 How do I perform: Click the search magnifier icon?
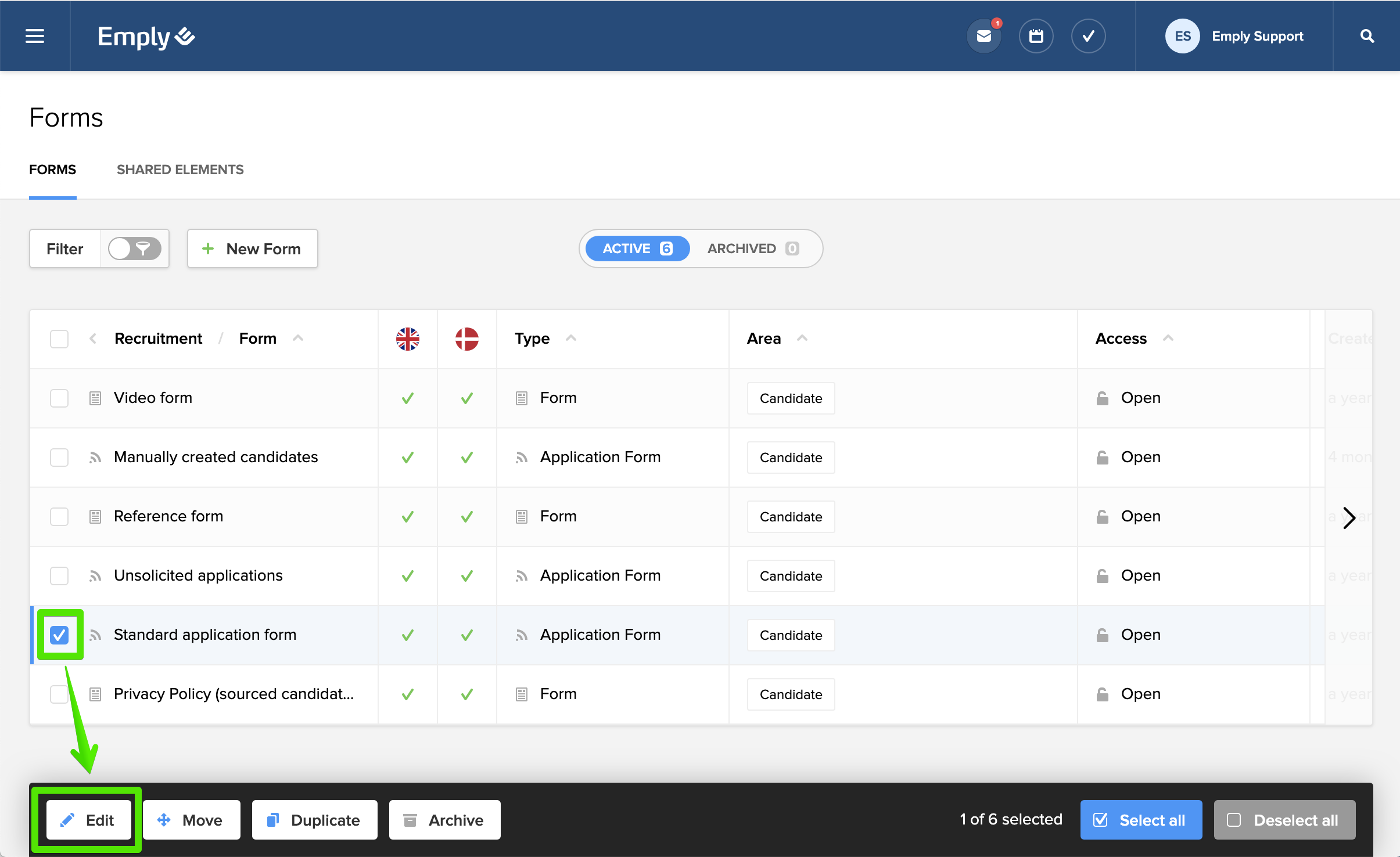[x=1367, y=36]
